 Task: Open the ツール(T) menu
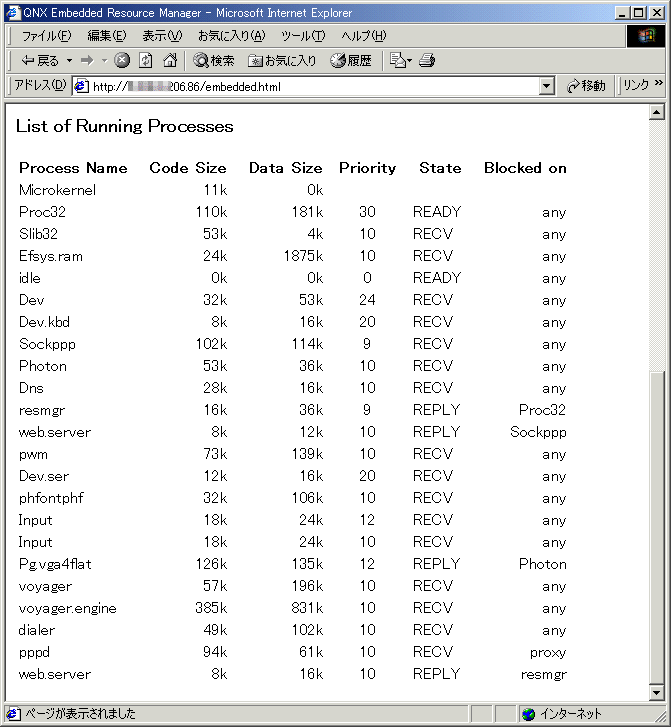pos(303,36)
